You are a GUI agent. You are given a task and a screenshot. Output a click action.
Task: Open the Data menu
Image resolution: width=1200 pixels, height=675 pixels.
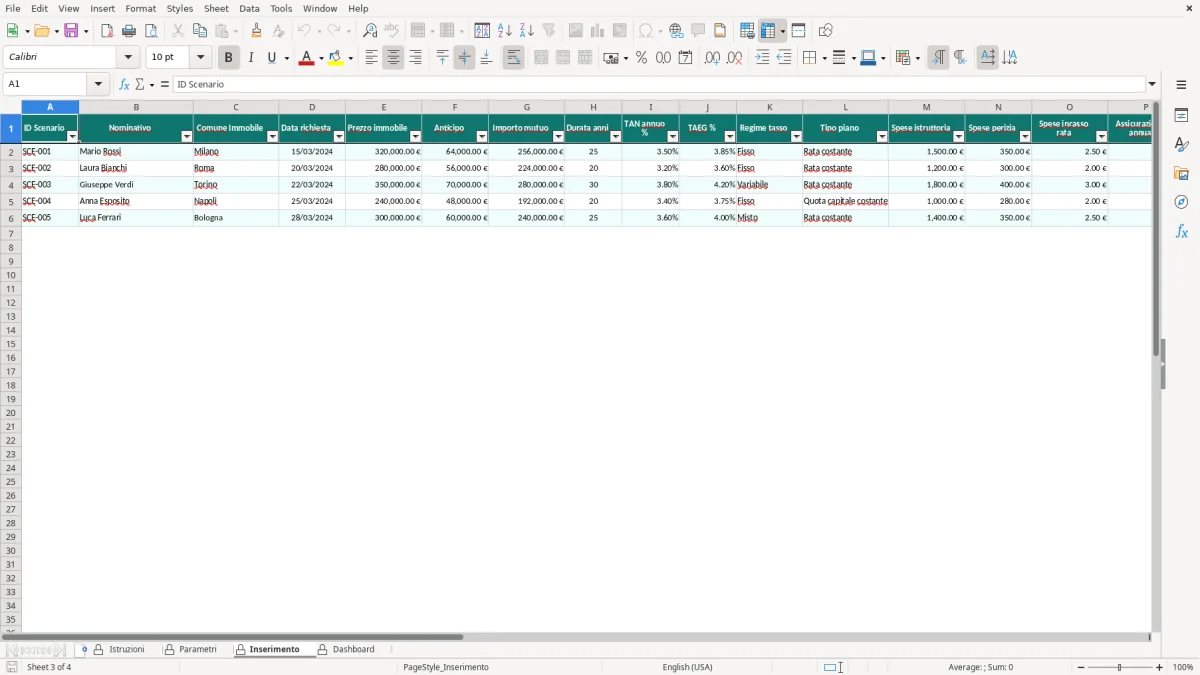[x=249, y=8]
